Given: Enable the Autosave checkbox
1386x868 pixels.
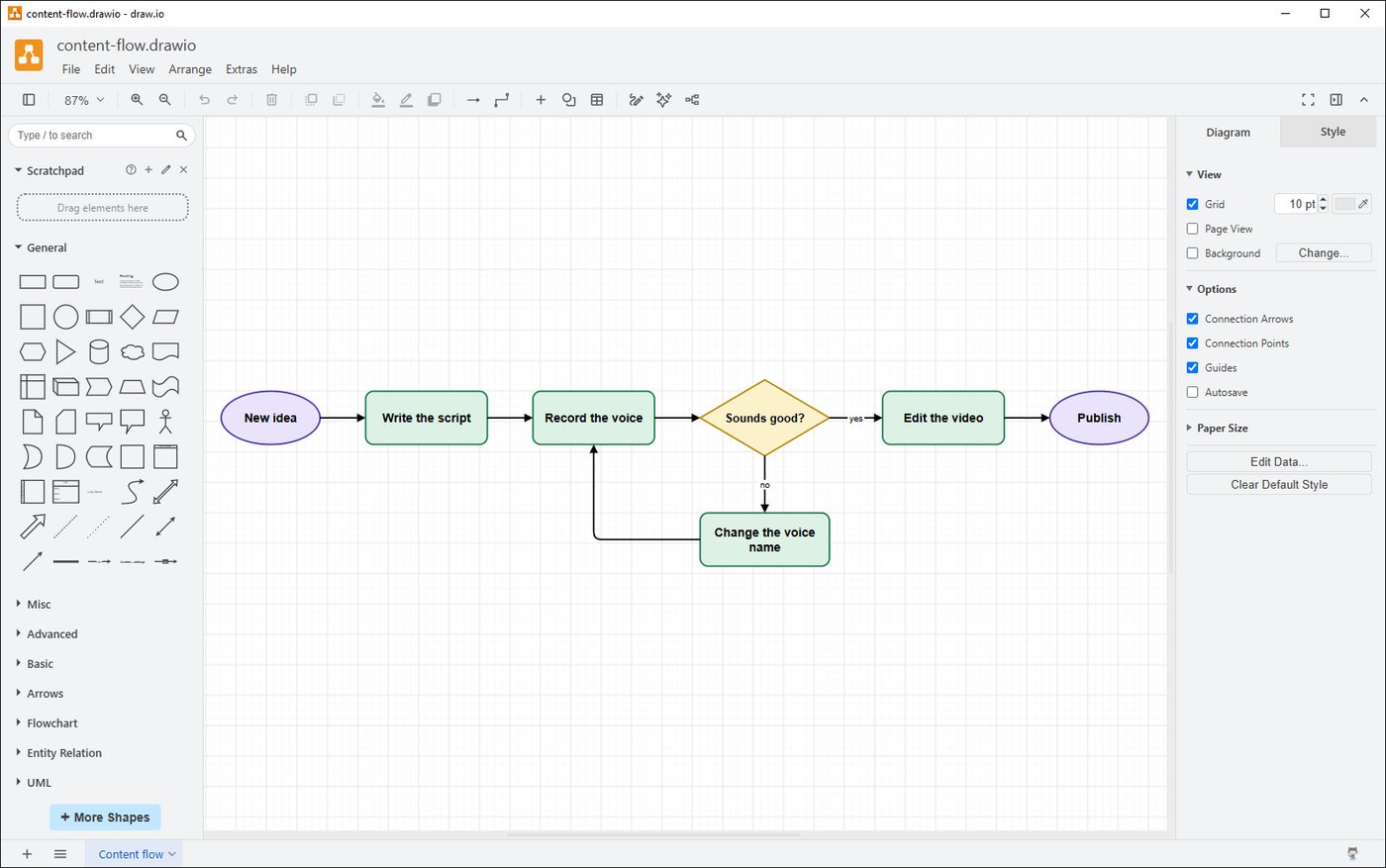Looking at the screenshot, I should pos(1193,393).
